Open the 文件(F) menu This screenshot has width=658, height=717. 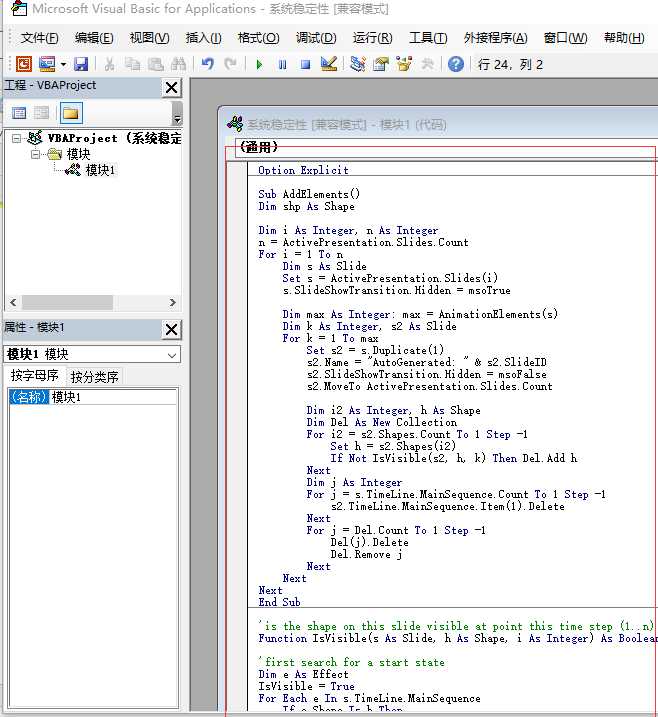(x=39, y=37)
